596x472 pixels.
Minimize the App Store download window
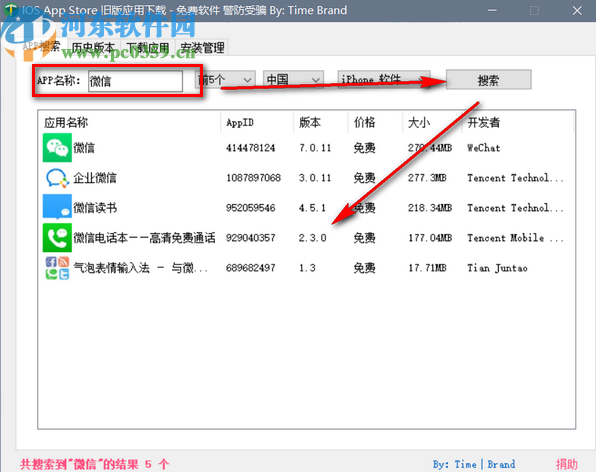coord(492,10)
